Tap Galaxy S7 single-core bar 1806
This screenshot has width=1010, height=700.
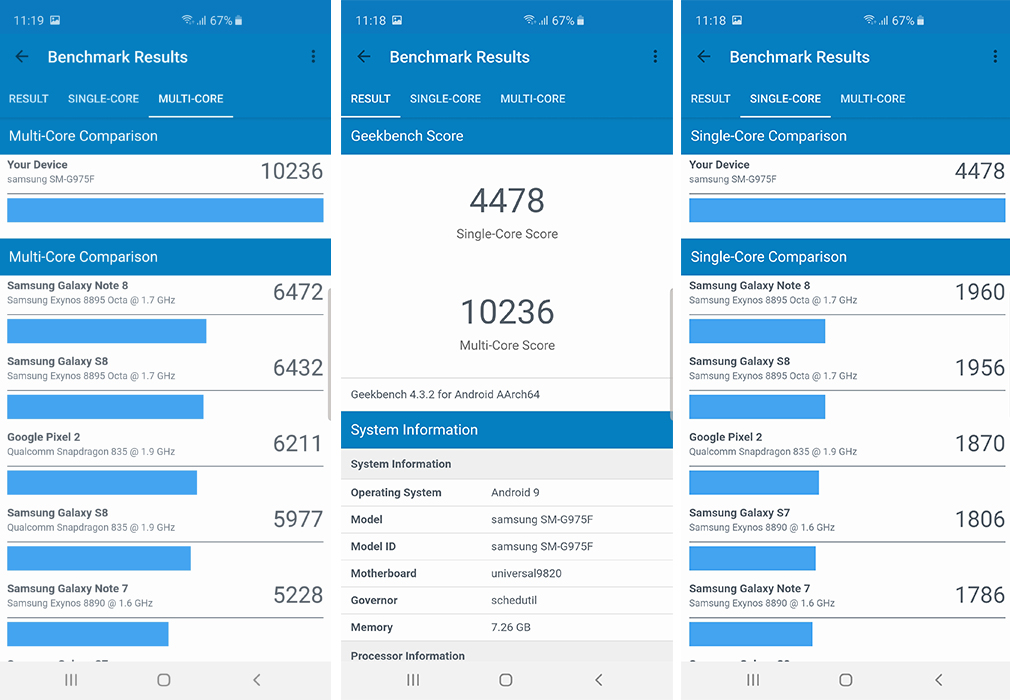click(x=752, y=558)
